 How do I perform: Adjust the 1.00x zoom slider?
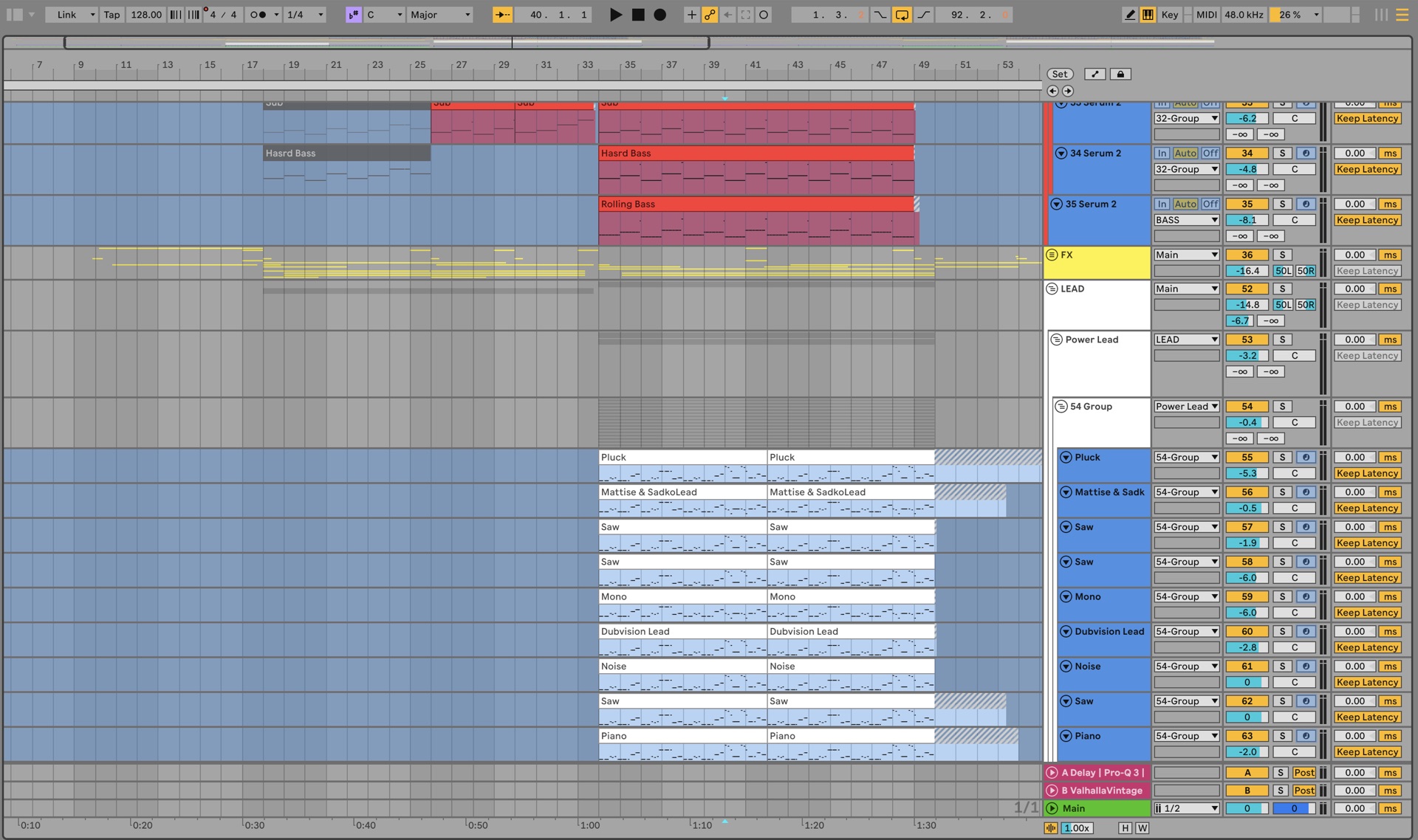click(1076, 828)
